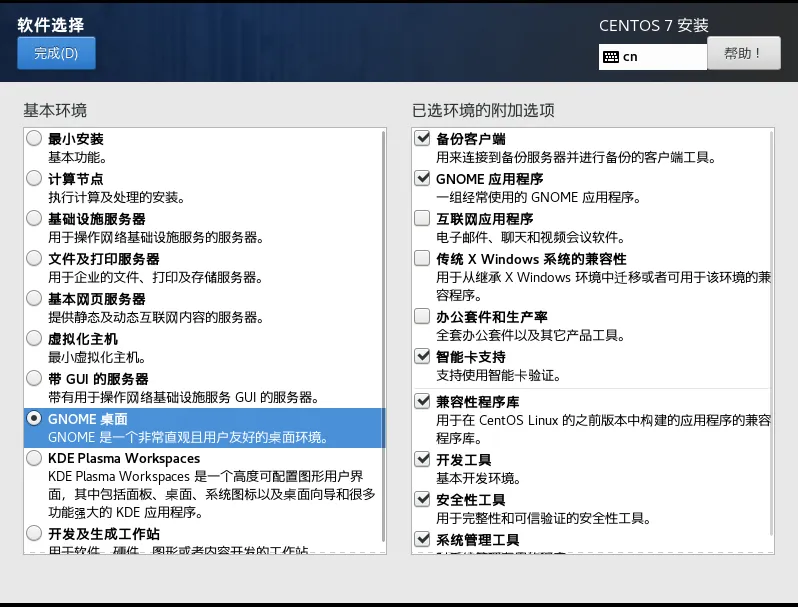This screenshot has width=798, height=607.
Task: Select the 最小安装 radio button
Action: pyautogui.click(x=34, y=138)
